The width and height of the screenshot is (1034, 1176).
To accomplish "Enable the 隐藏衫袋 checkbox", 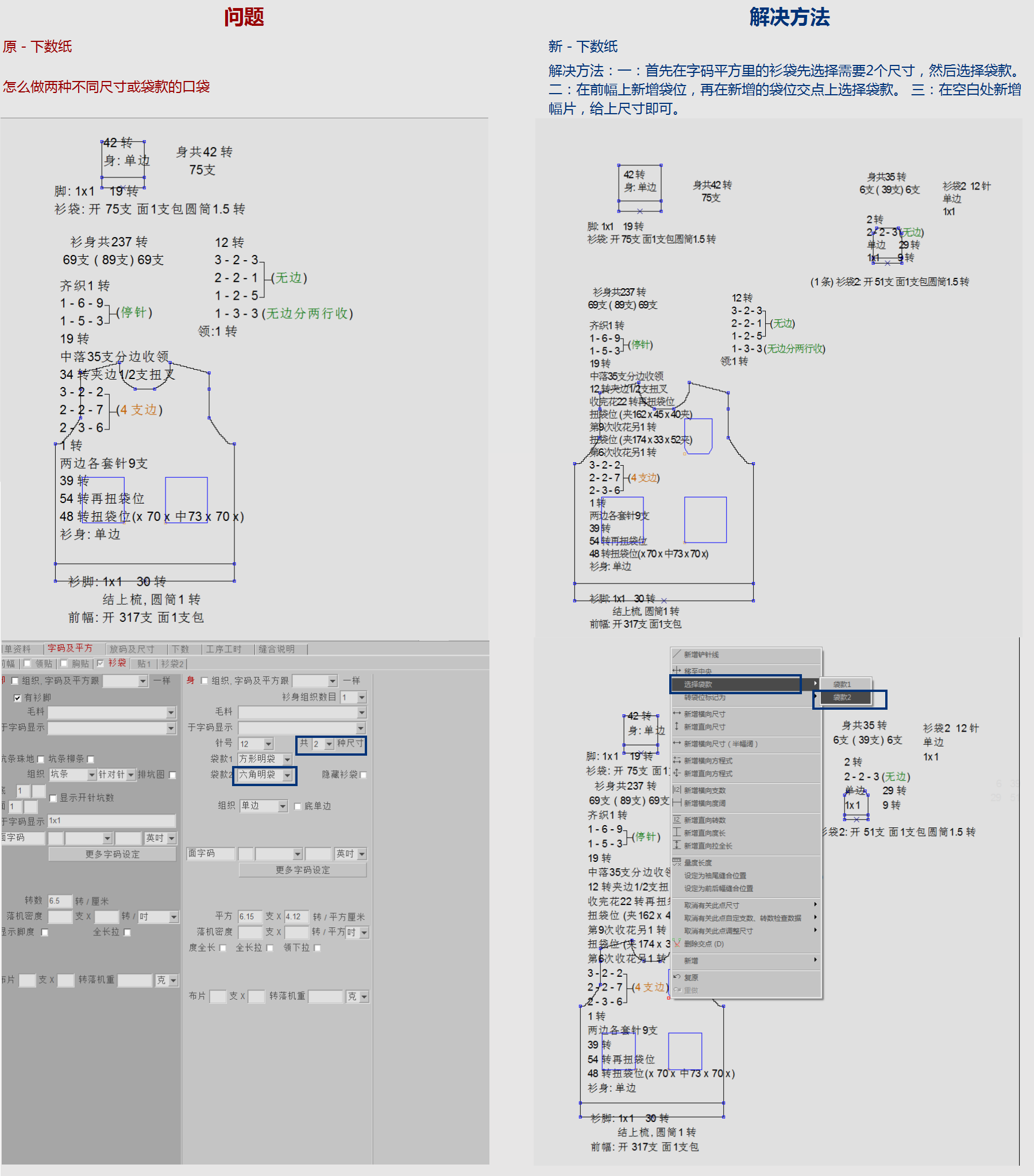I will pyautogui.click(x=363, y=775).
